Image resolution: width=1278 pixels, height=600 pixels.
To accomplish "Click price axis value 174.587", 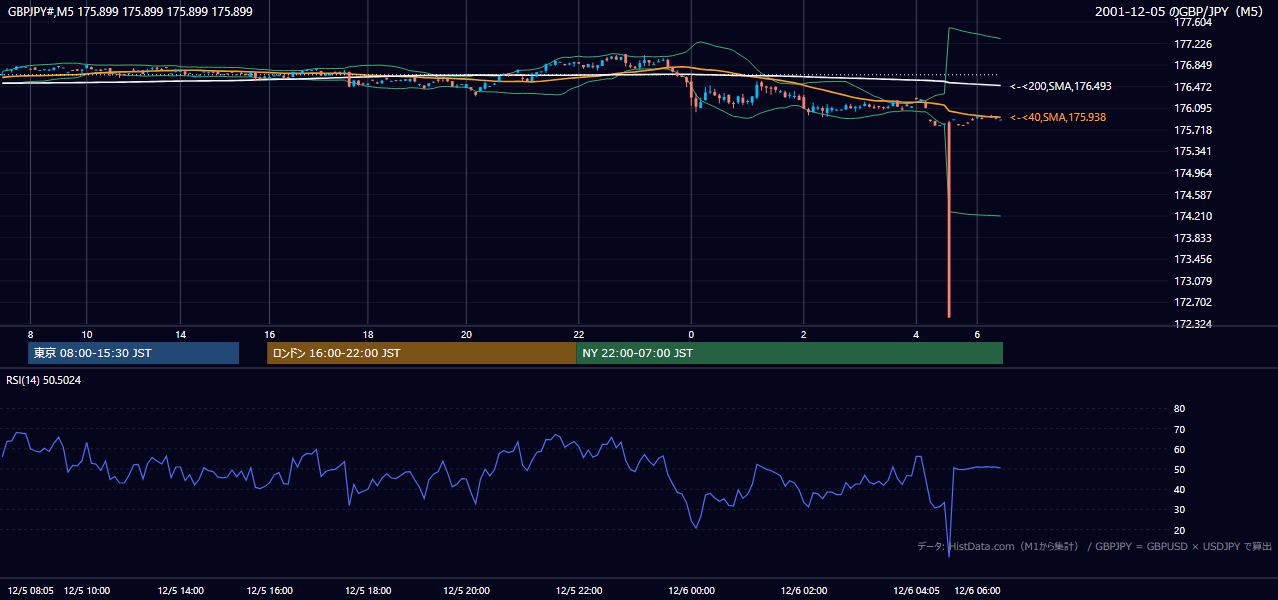I will point(1192,195).
